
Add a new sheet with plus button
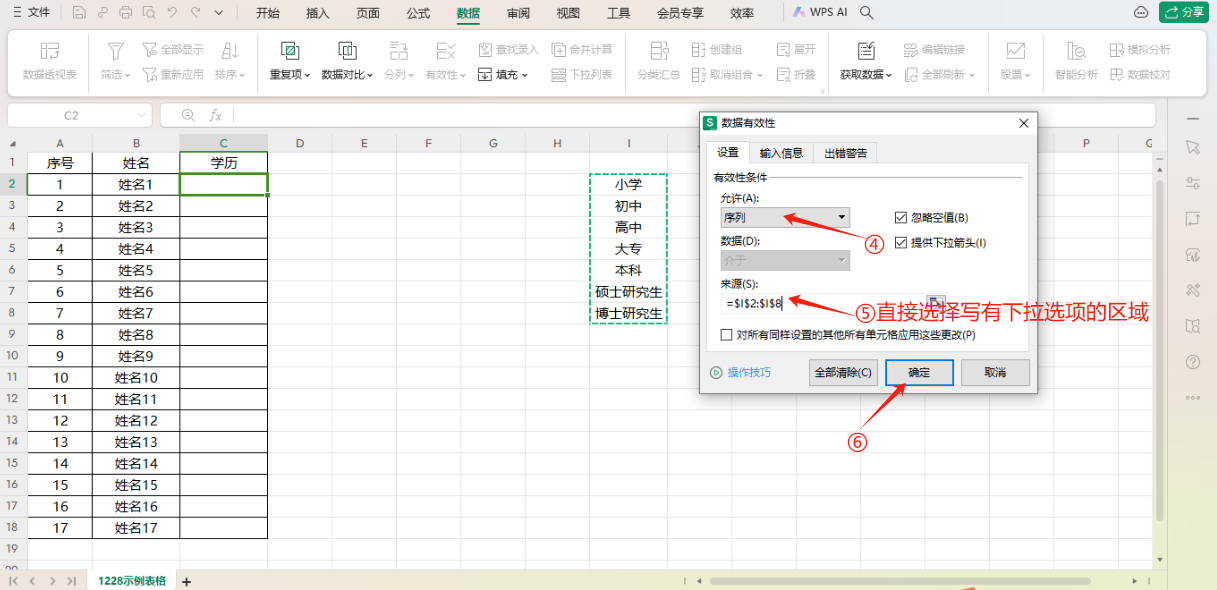(186, 581)
